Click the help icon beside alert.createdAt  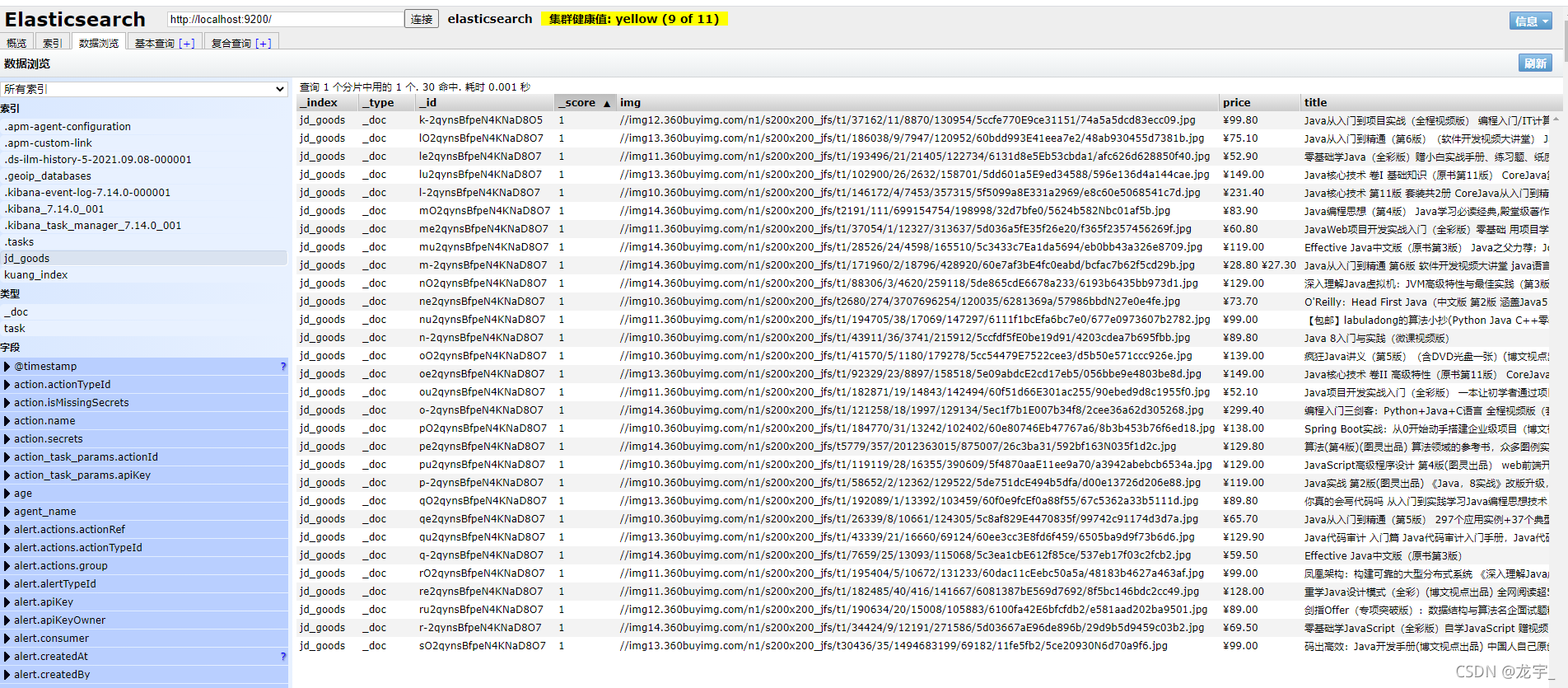point(283,656)
